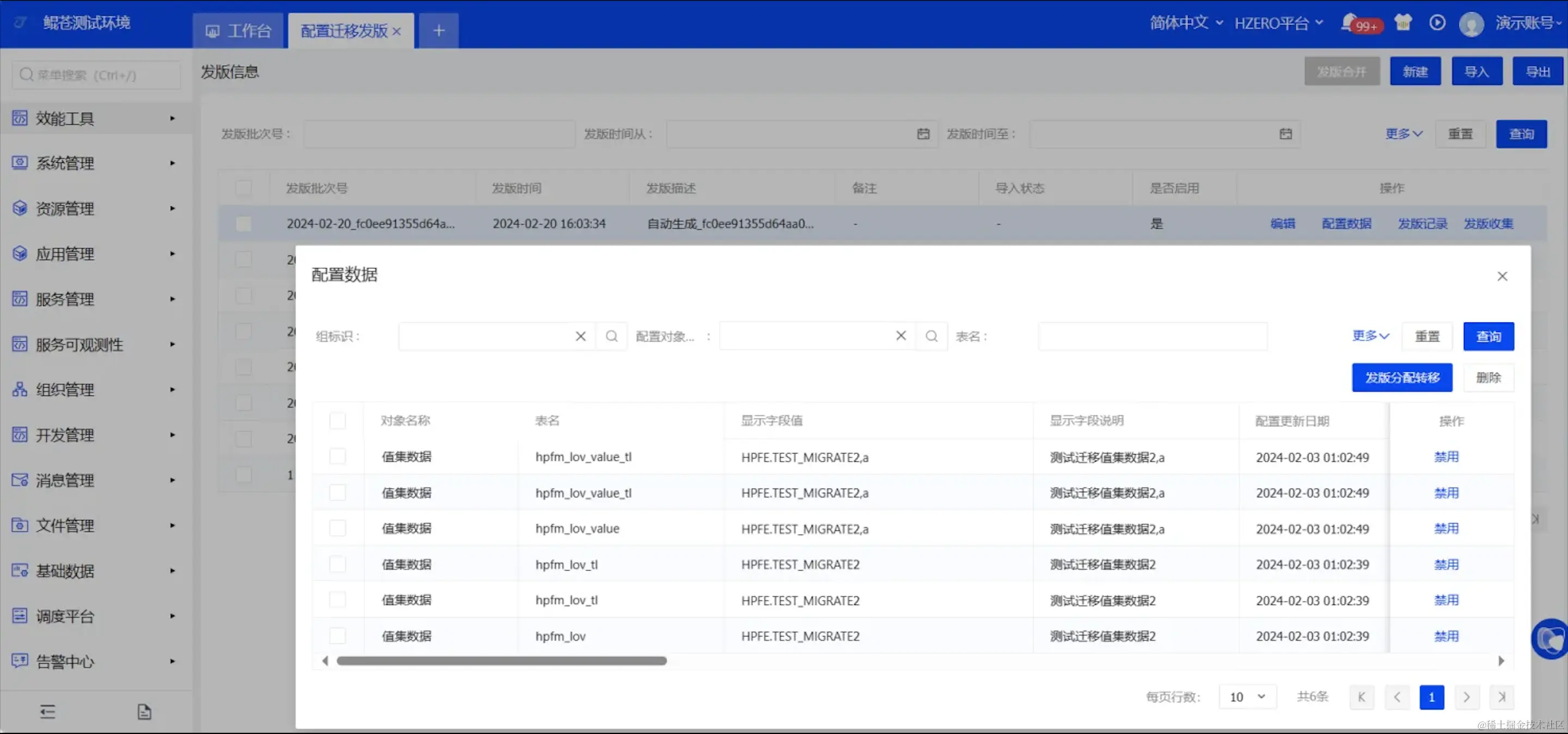Click the horizontal scrollbar under the table
Image resolution: width=1568 pixels, height=734 pixels.
tap(501, 661)
